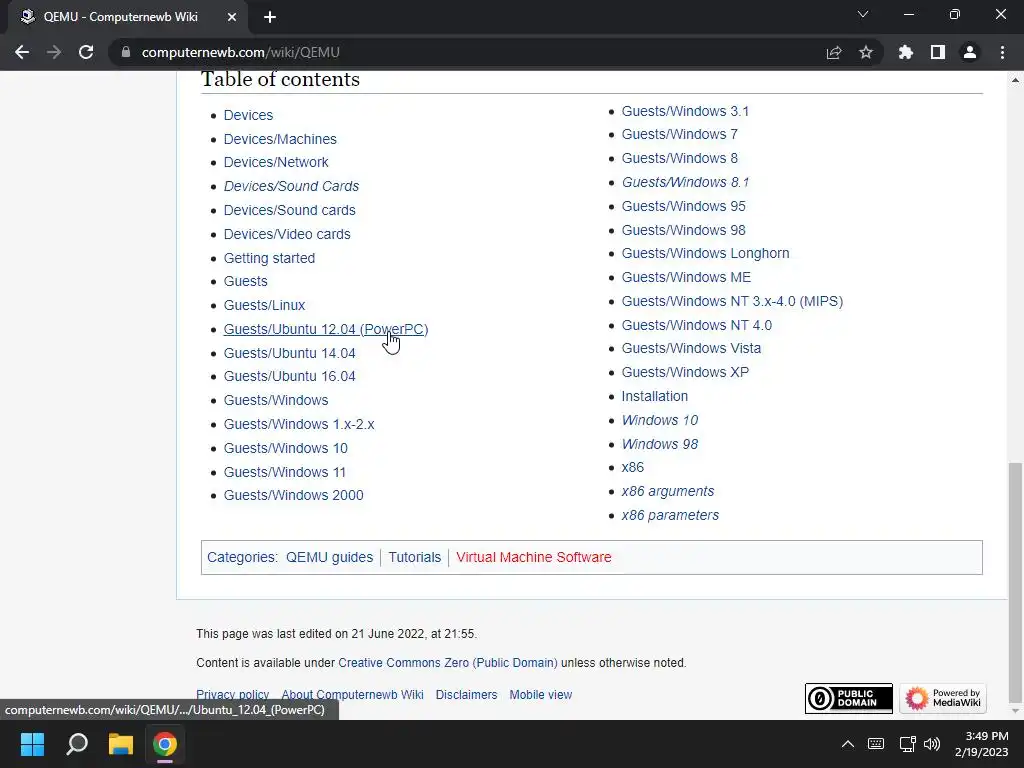Open the Windows Start menu
1024x768 pixels.
point(32,744)
